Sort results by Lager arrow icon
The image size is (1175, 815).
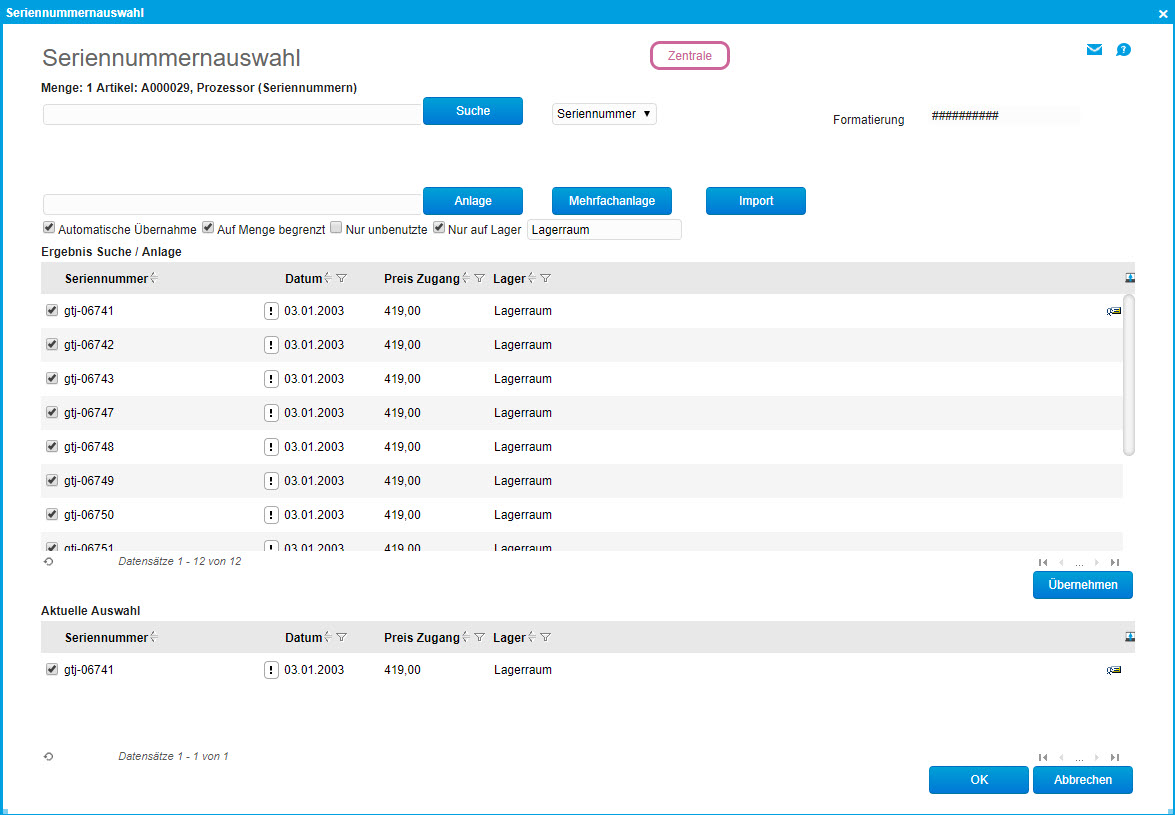tap(531, 278)
